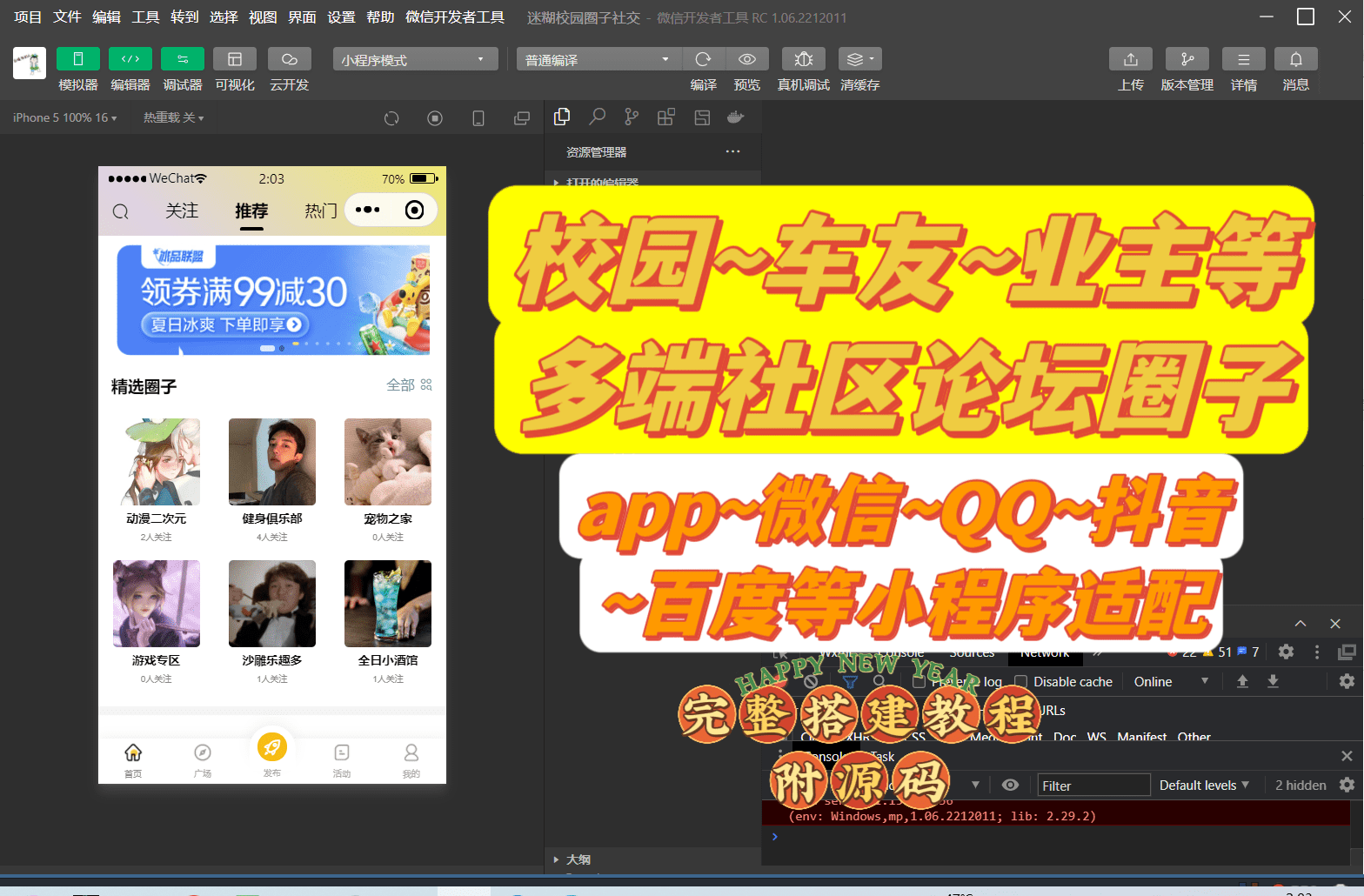Click the compile refresh icon

[x=704, y=58]
